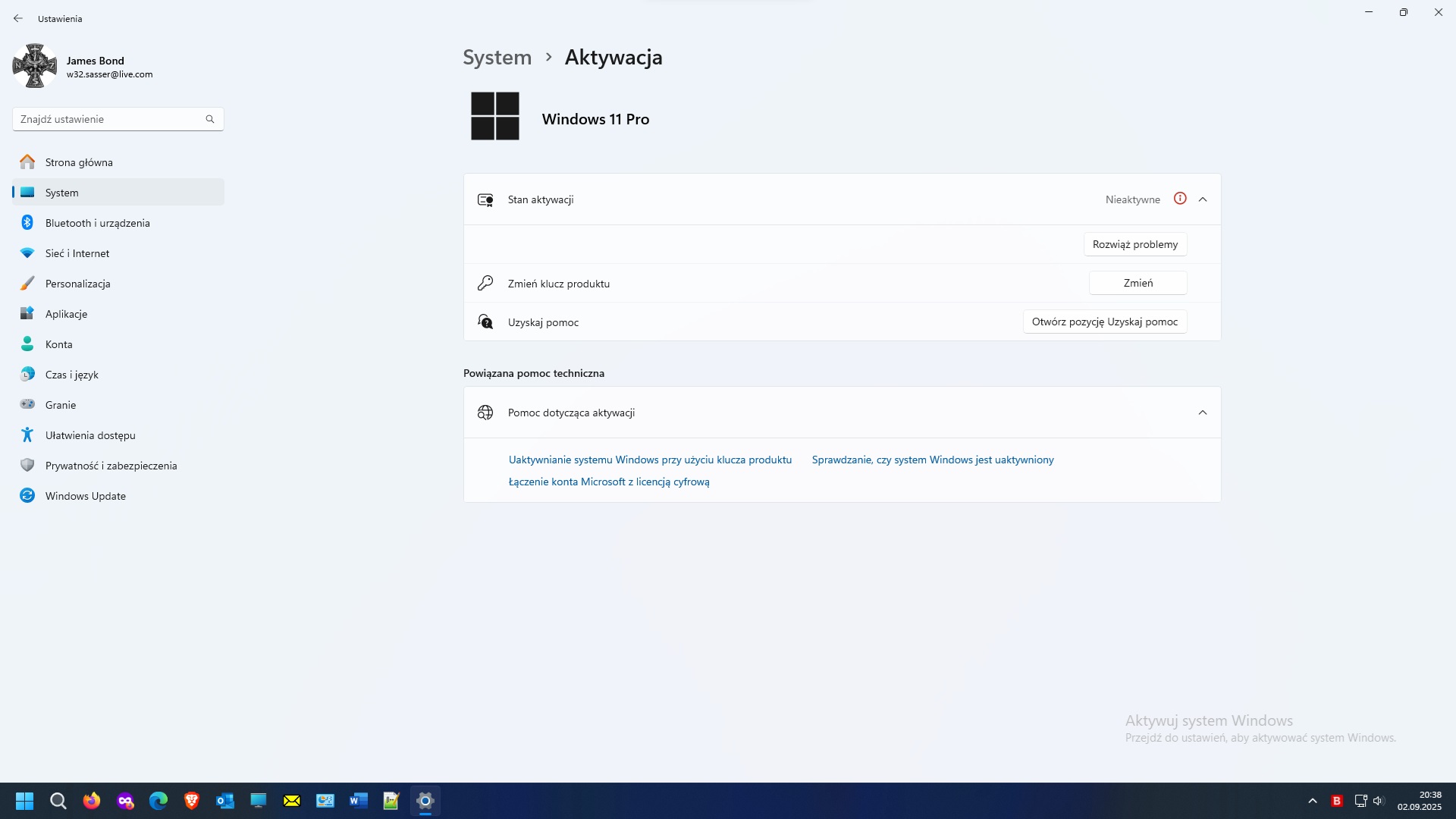Viewport: 1456px width, 819px height.
Task: Open Outlook from the taskbar
Action: (225, 801)
